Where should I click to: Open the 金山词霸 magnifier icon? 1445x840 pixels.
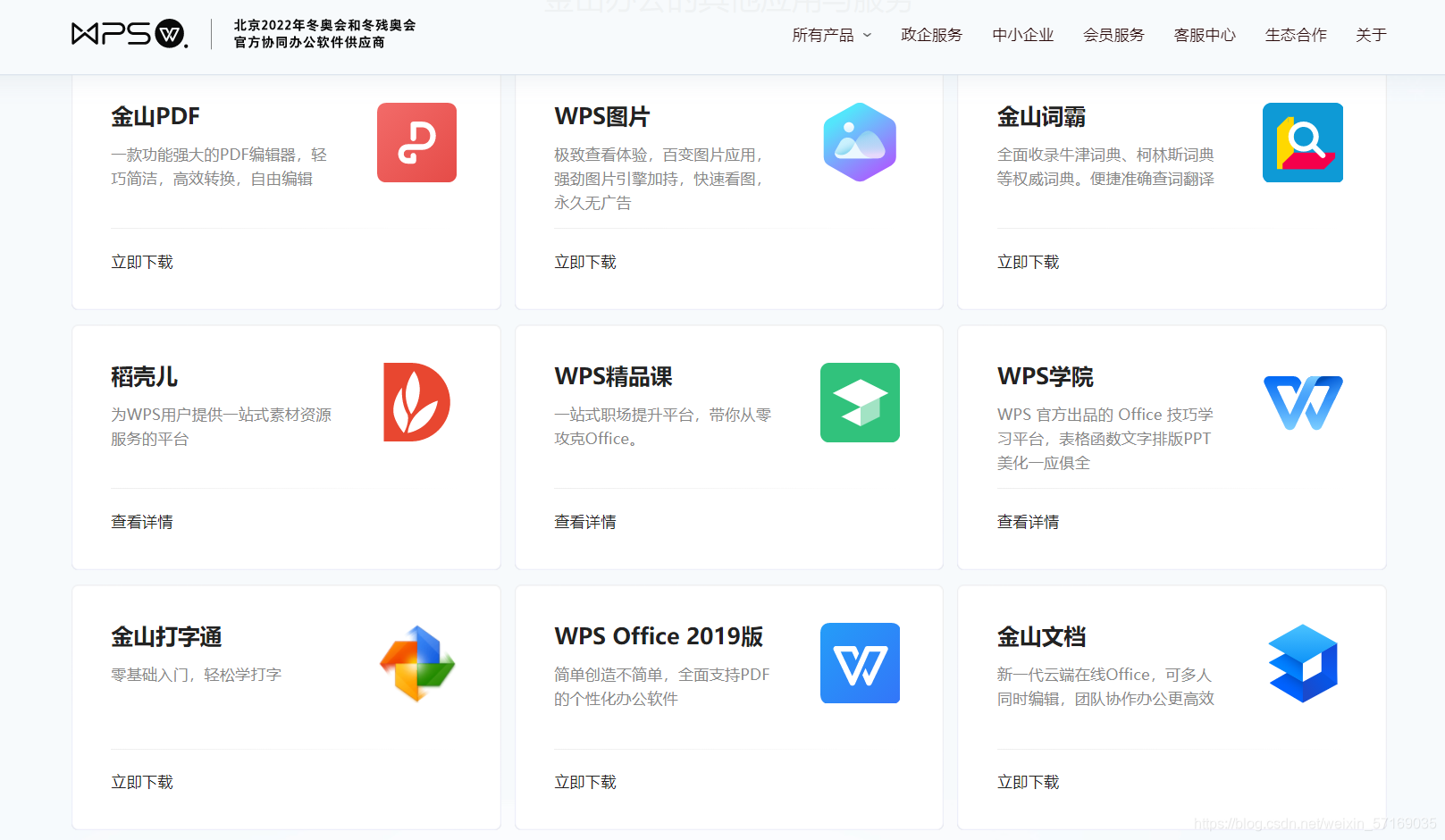tap(1303, 142)
